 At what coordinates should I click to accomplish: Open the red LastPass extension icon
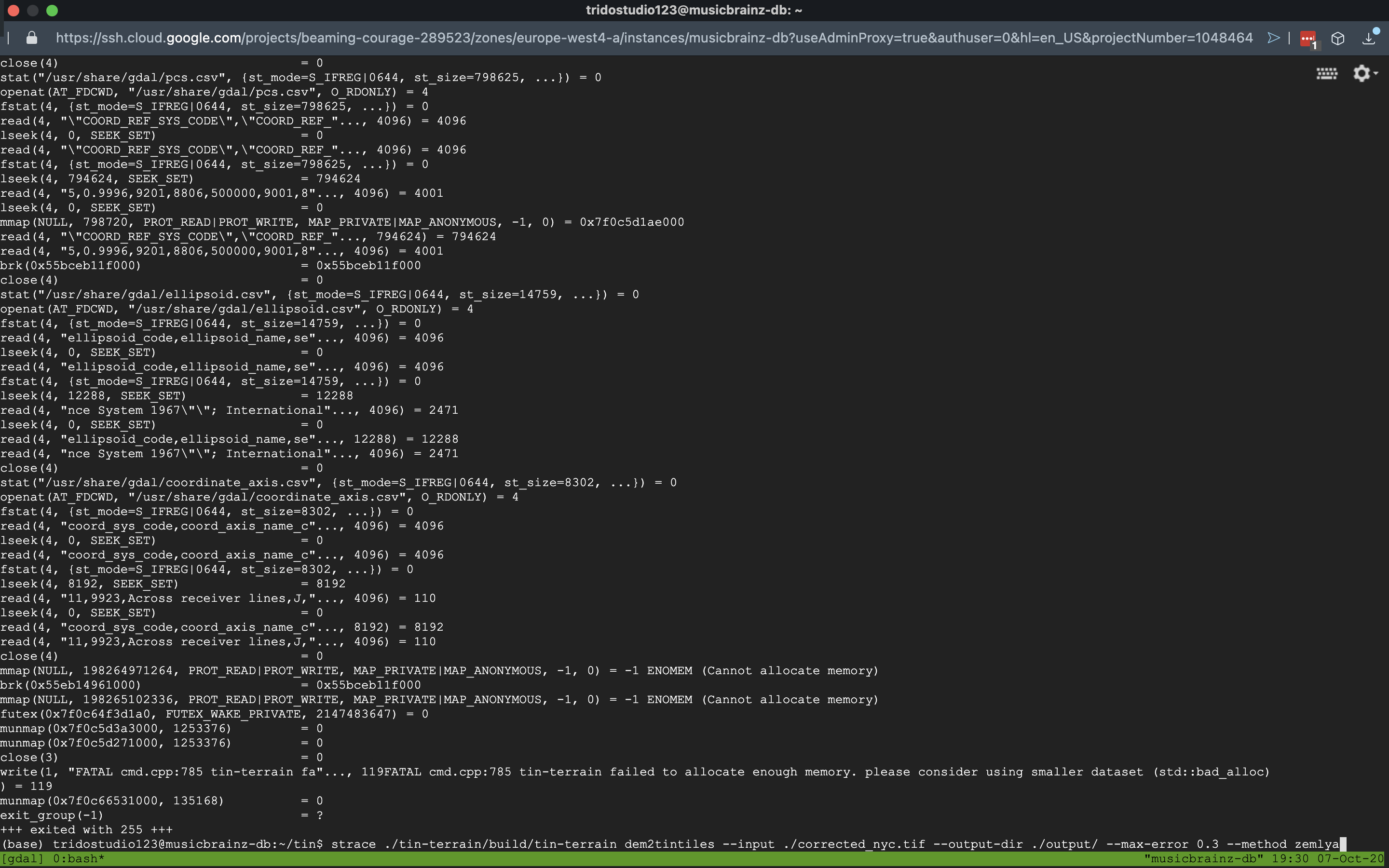click(1307, 39)
